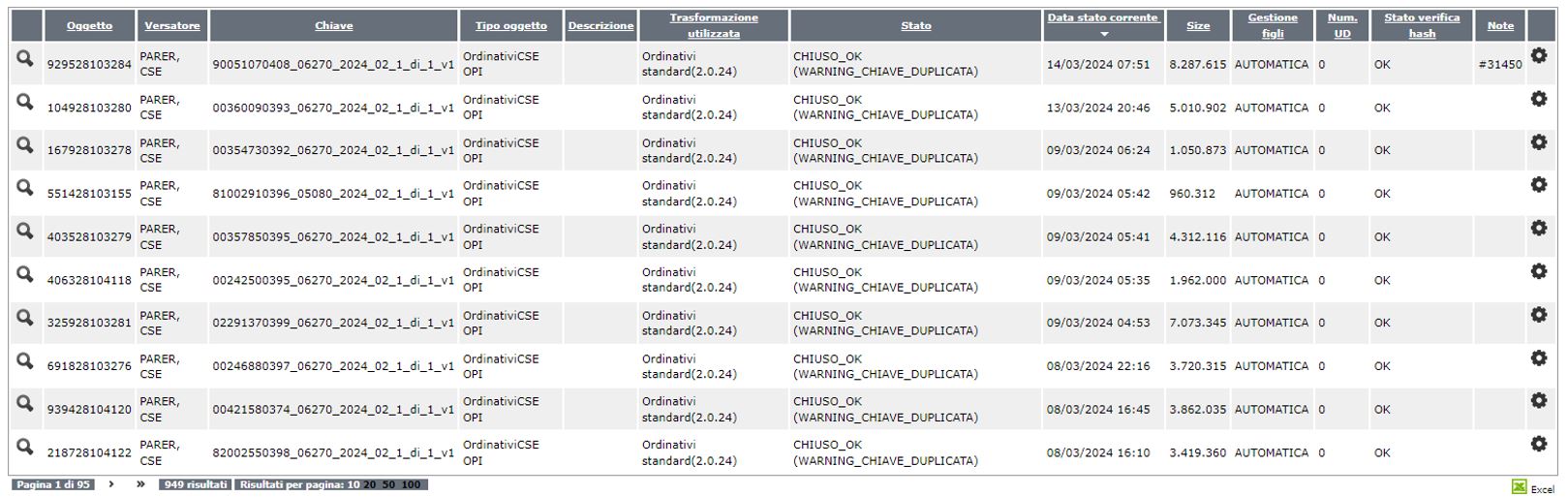
Task: Sort by Oggetto column header
Action: [x=89, y=26]
